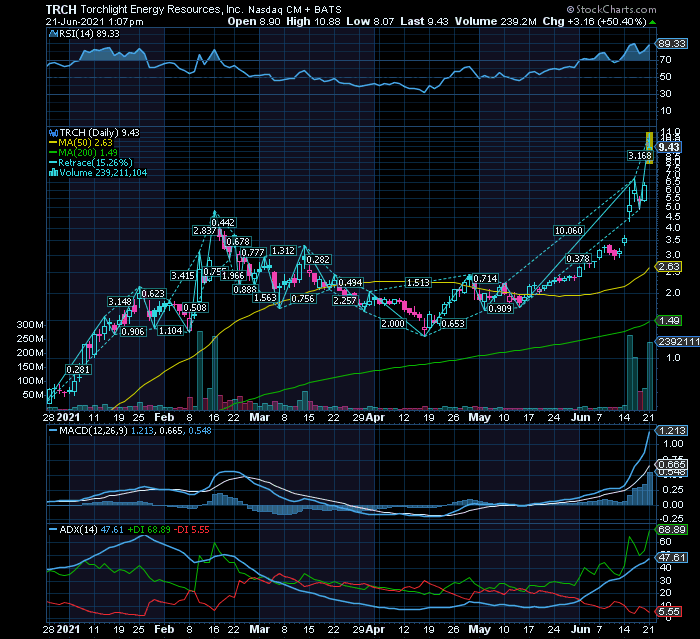Viewport: 700px width, 639px height.
Task: Click the green 68.89 tag on the ADX right axis
Action: (671, 530)
